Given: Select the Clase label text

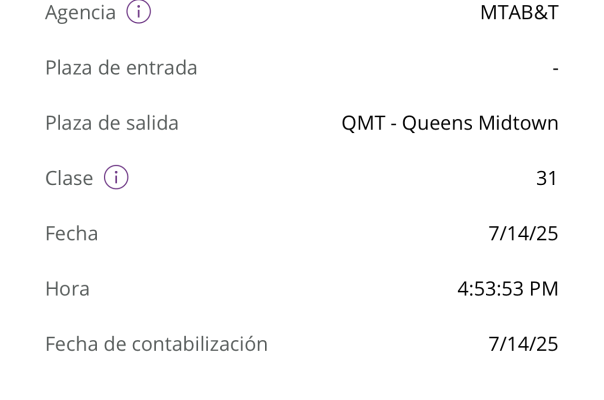Looking at the screenshot, I should (x=69, y=179).
